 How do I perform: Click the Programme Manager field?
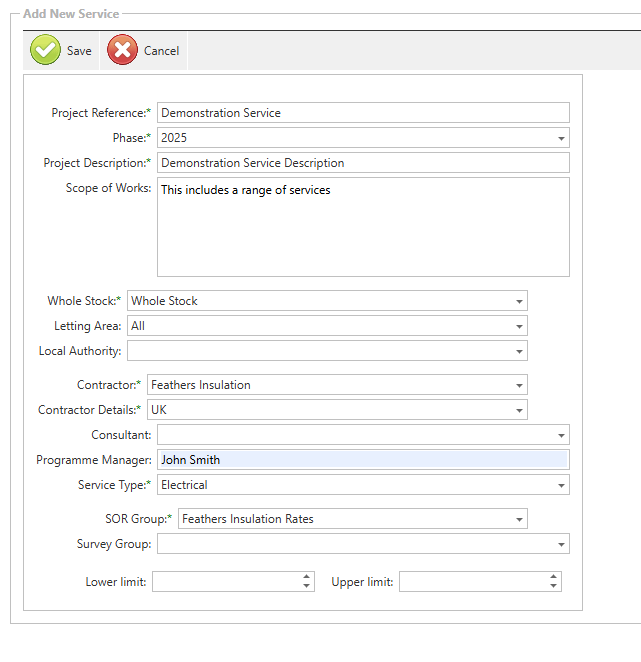click(363, 460)
